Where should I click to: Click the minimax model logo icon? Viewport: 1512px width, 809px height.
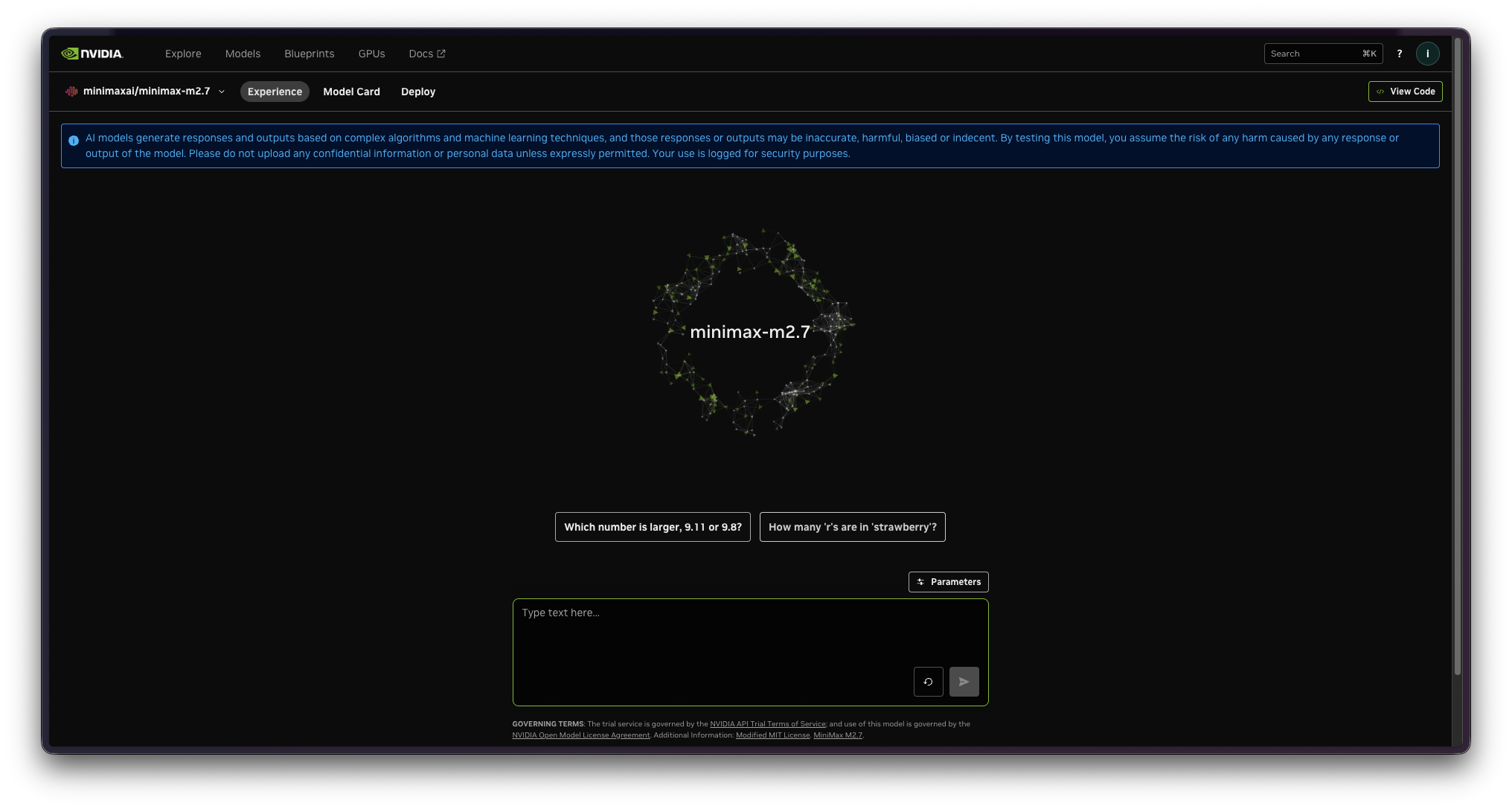[71, 92]
